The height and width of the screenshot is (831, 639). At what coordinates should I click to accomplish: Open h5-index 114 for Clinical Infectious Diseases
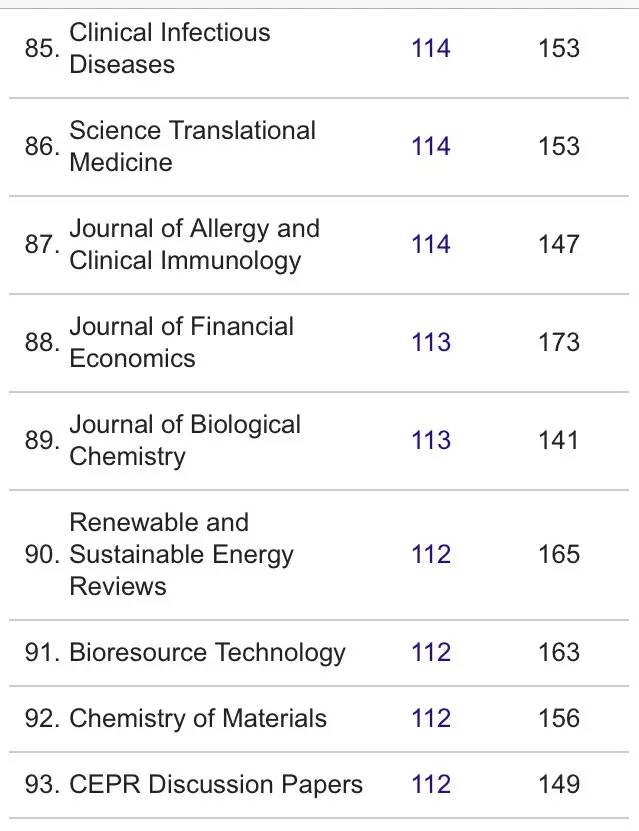[430, 48]
